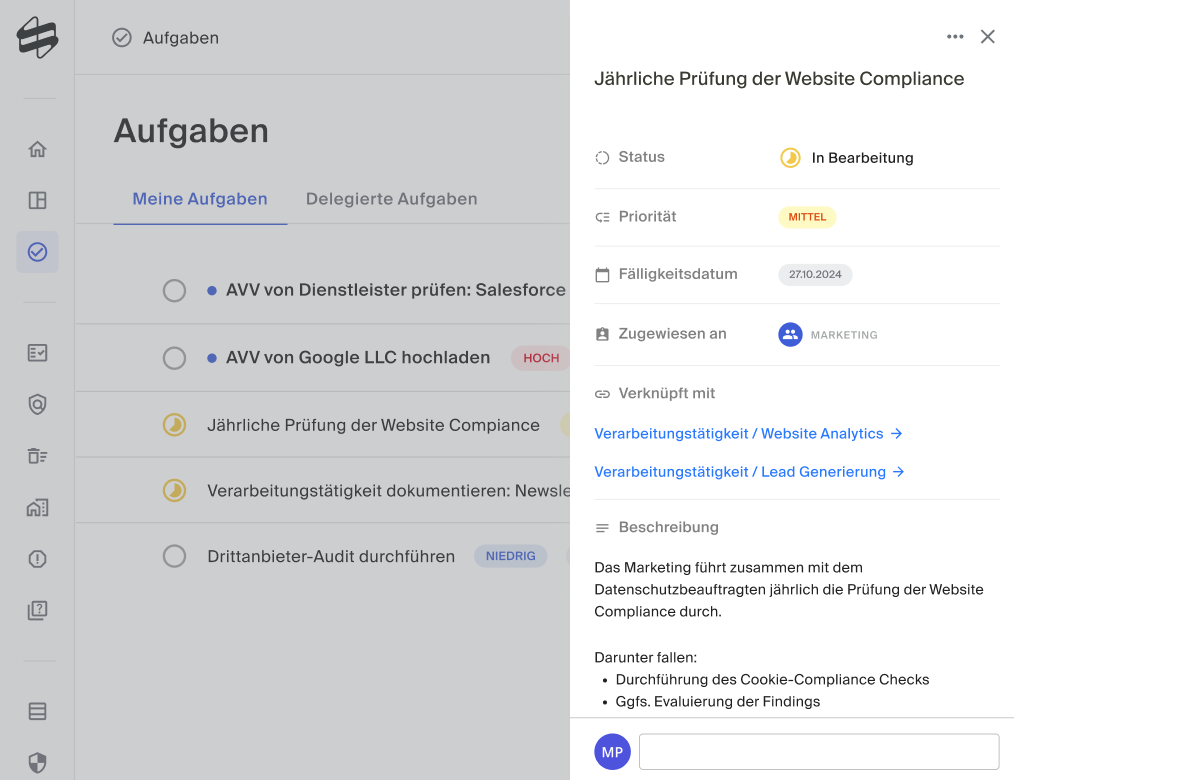Screen dimensions: 1200x780
Task: Select the tasks checkmark icon in the sidebar
Action: [37, 252]
